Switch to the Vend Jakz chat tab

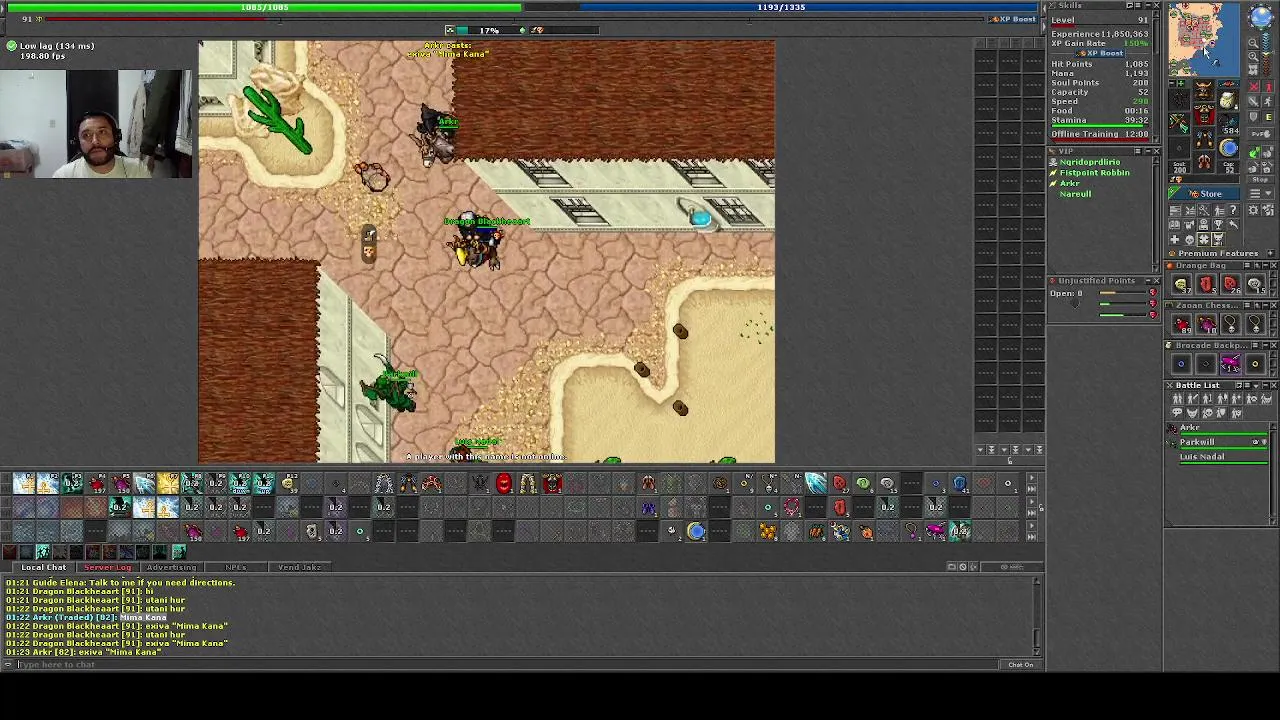(300, 567)
